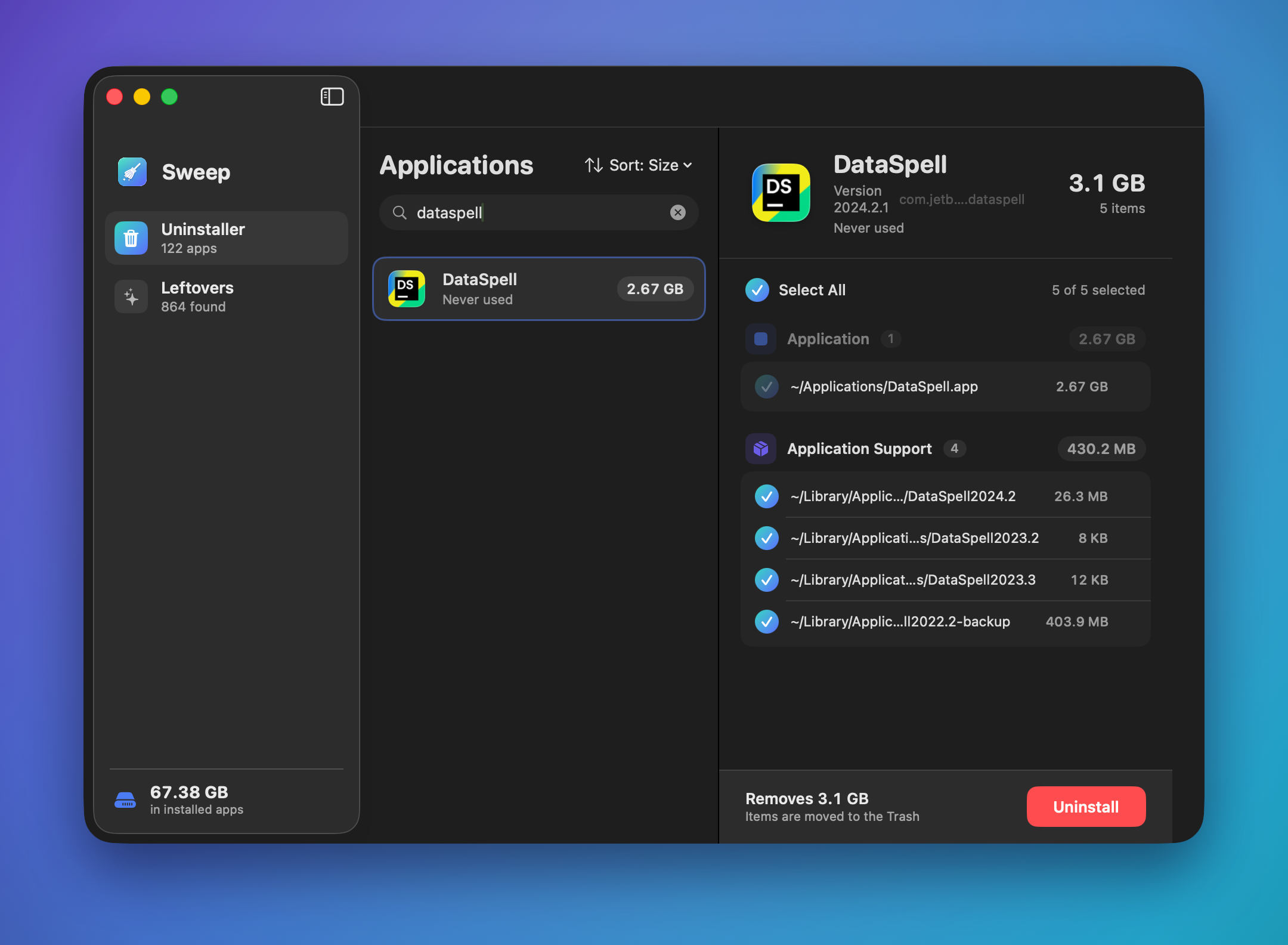The image size is (1288, 945).
Task: Maximize the window with green button
Action: (x=169, y=97)
